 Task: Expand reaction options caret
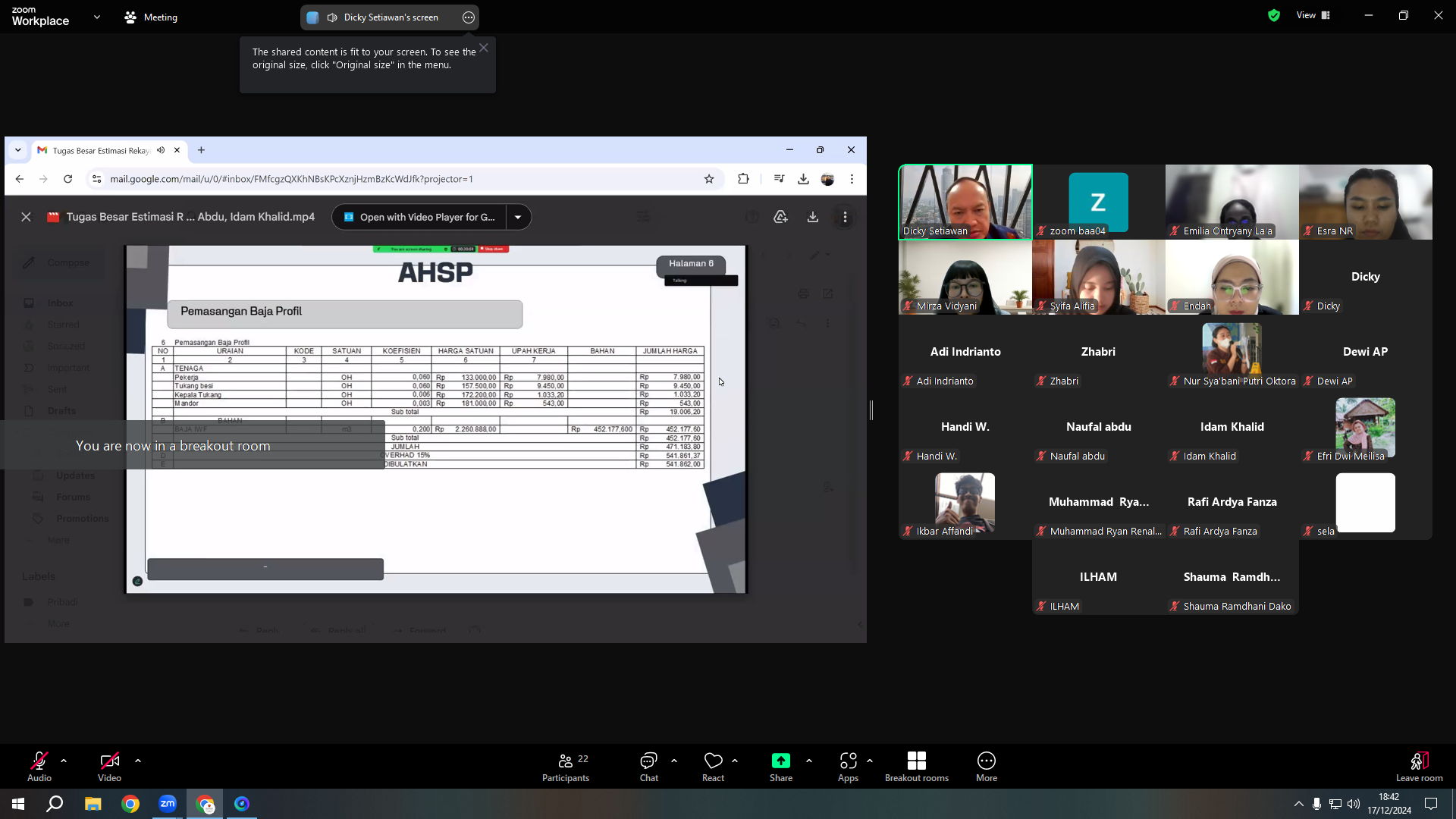(735, 761)
